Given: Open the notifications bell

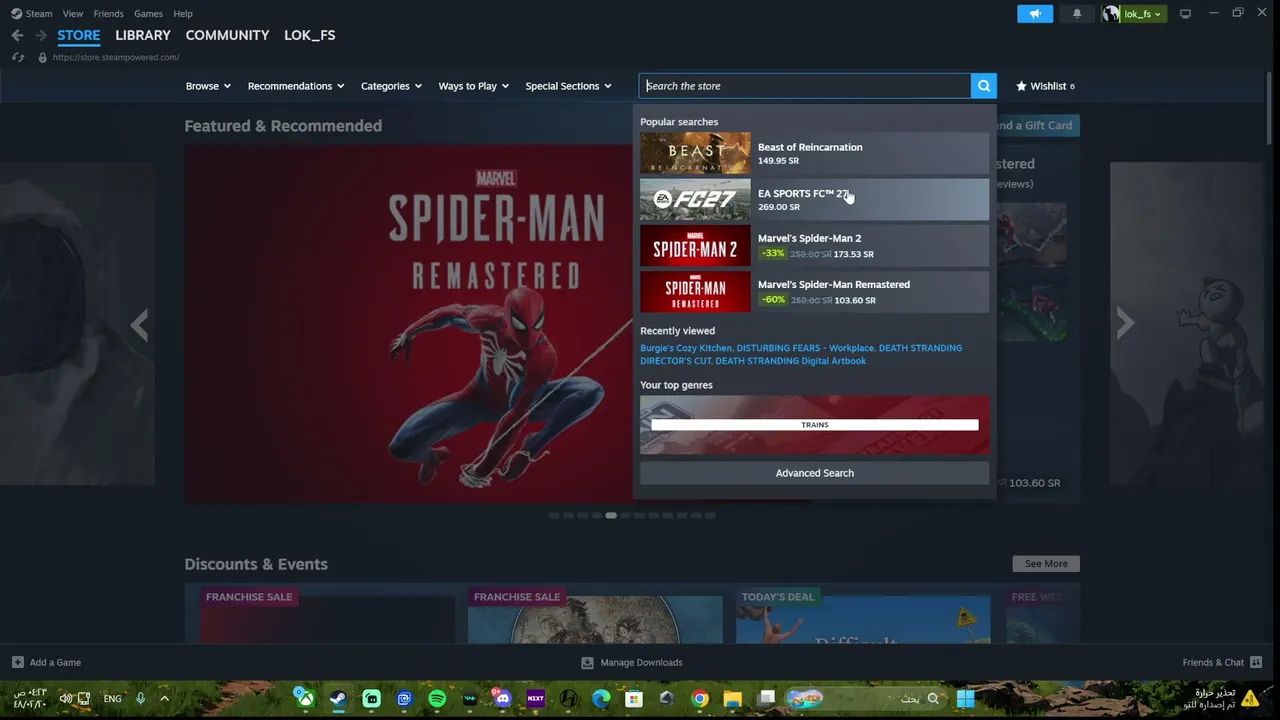Looking at the screenshot, I should [x=1077, y=14].
